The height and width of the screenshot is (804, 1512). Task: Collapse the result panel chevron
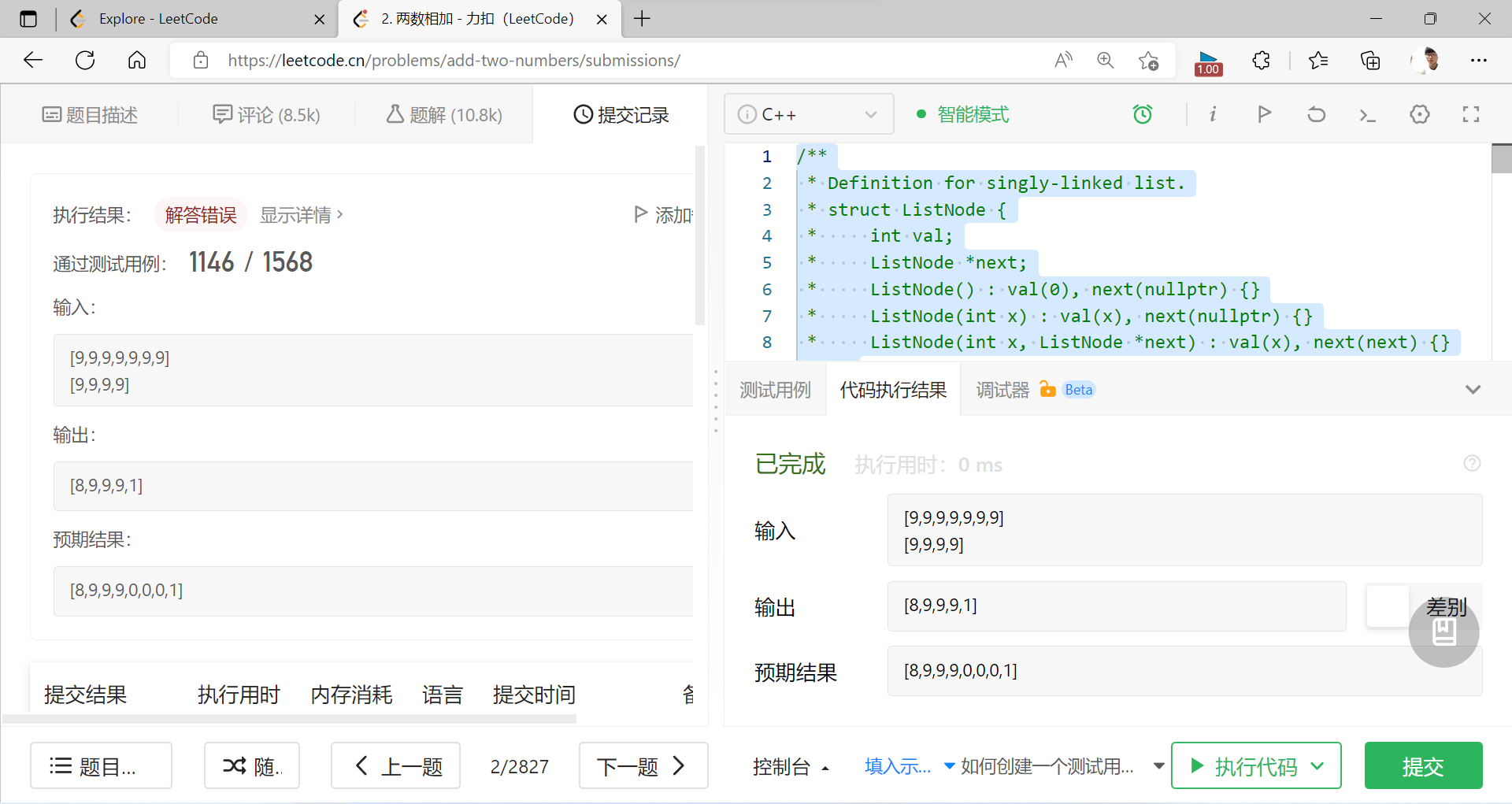(1473, 389)
